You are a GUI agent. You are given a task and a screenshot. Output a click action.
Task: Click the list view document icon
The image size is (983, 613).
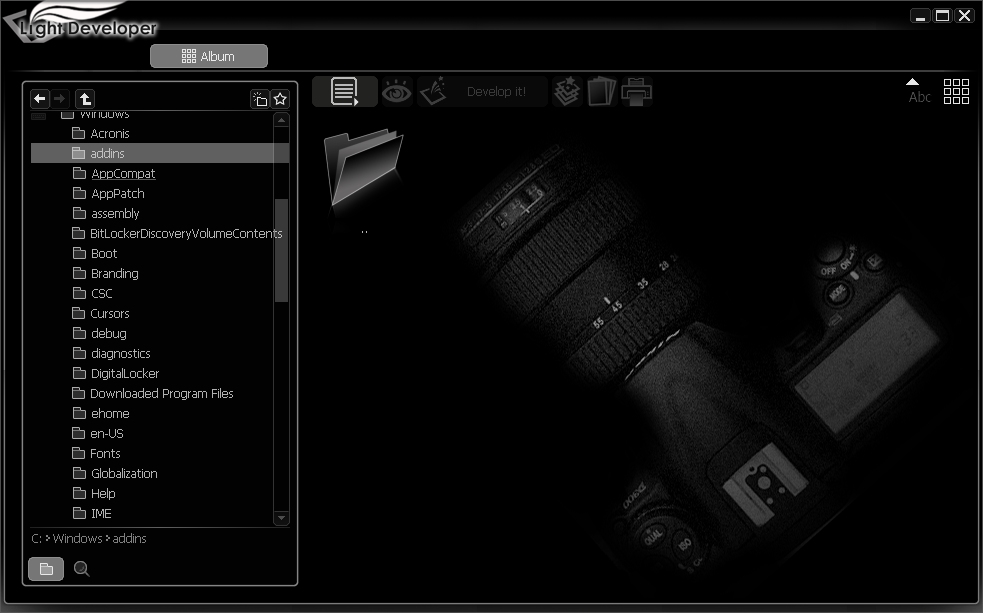345,92
